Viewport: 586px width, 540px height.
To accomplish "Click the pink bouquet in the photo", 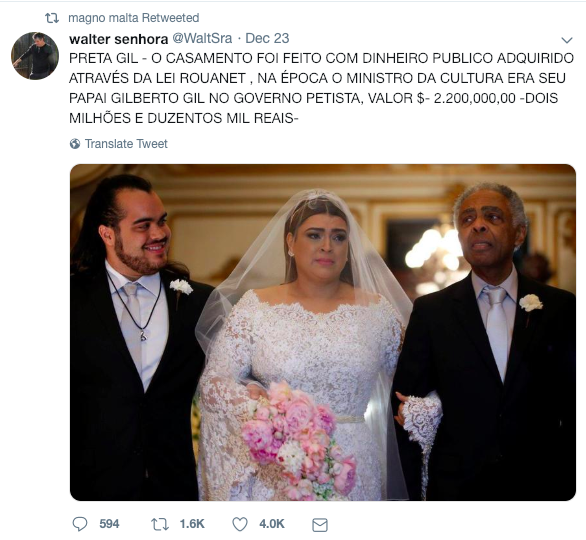I will [299, 439].
